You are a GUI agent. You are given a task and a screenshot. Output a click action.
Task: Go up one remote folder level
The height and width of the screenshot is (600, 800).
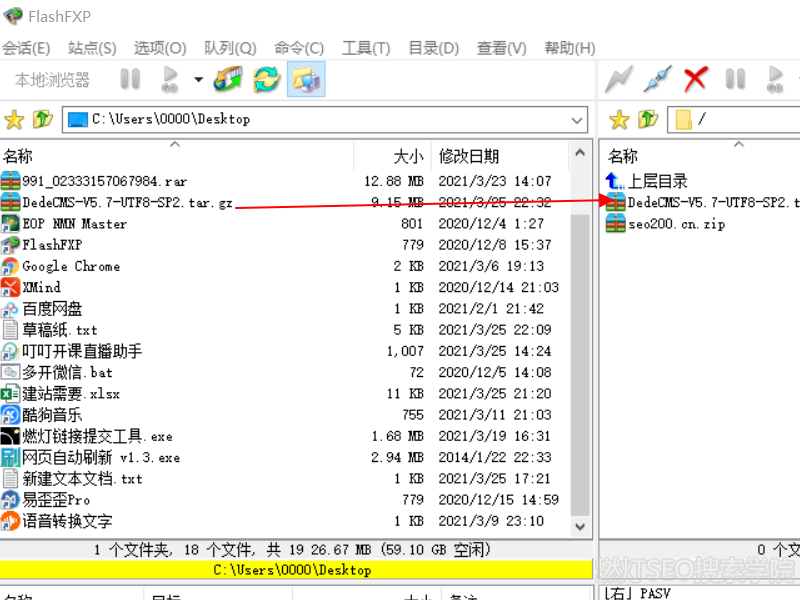click(x=648, y=119)
